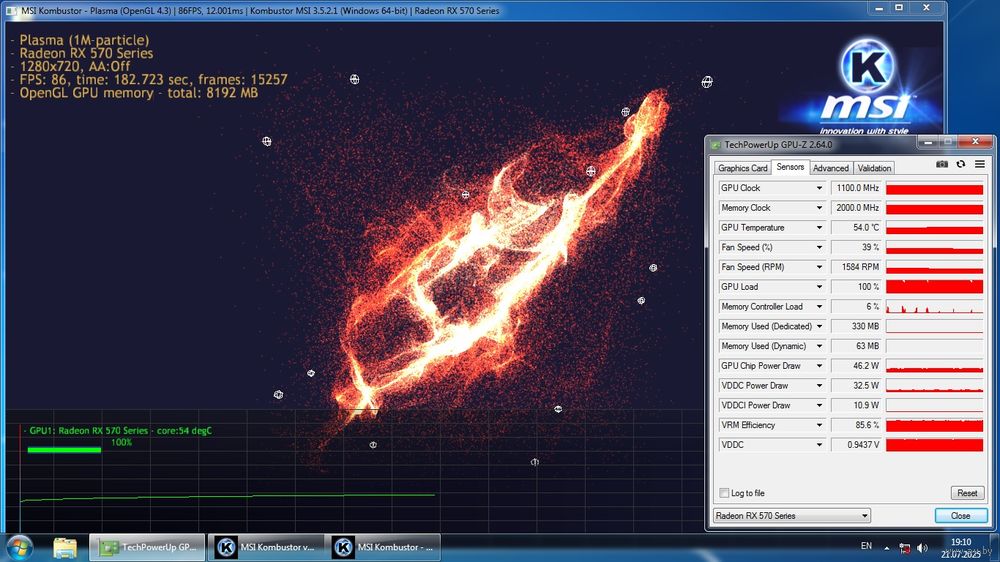Open the Memory Controller Load dropdown
This screenshot has width=1000, height=562.
point(820,307)
